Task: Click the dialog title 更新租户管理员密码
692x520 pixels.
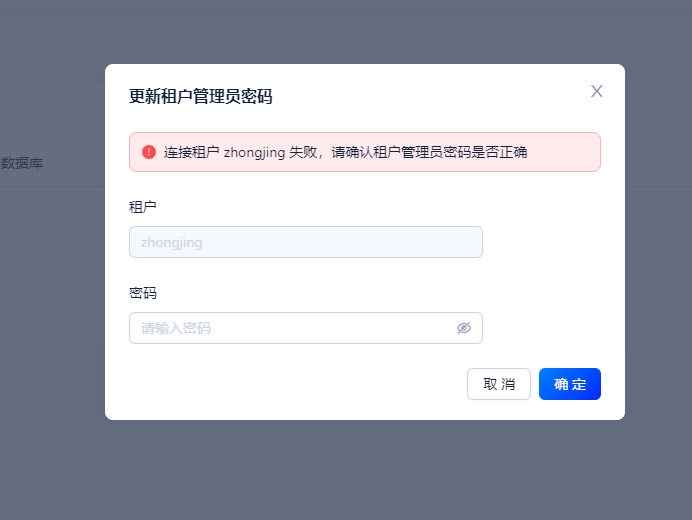Action: point(200,96)
